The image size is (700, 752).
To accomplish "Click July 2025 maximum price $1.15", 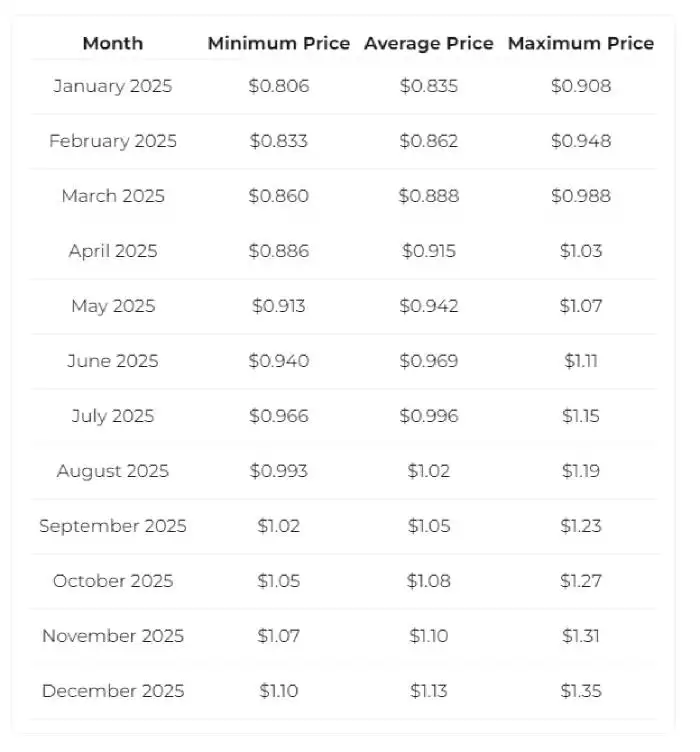I will (x=581, y=416).
